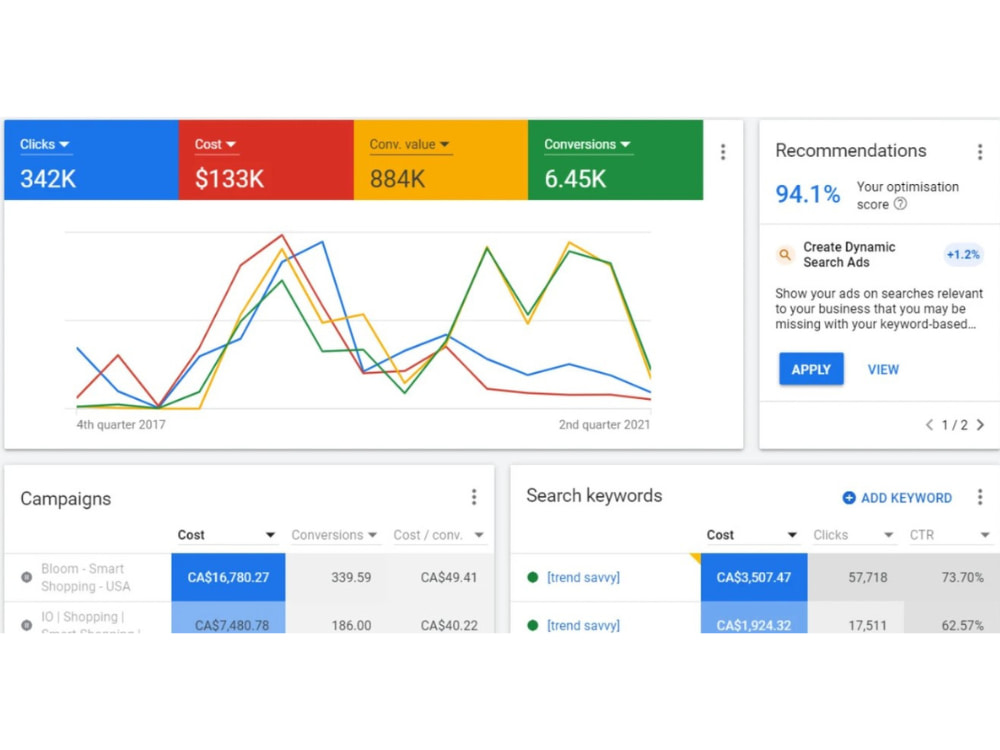Click the 94.1% optimisation score
The height and width of the screenshot is (750, 1000).
807,194
